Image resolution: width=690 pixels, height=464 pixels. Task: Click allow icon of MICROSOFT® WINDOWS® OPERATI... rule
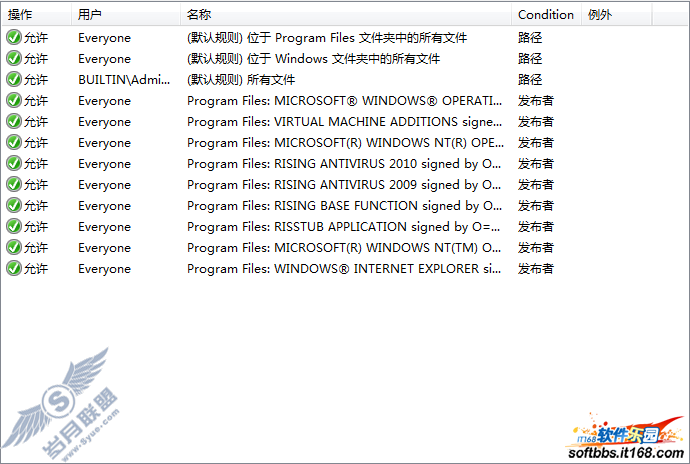point(14,100)
